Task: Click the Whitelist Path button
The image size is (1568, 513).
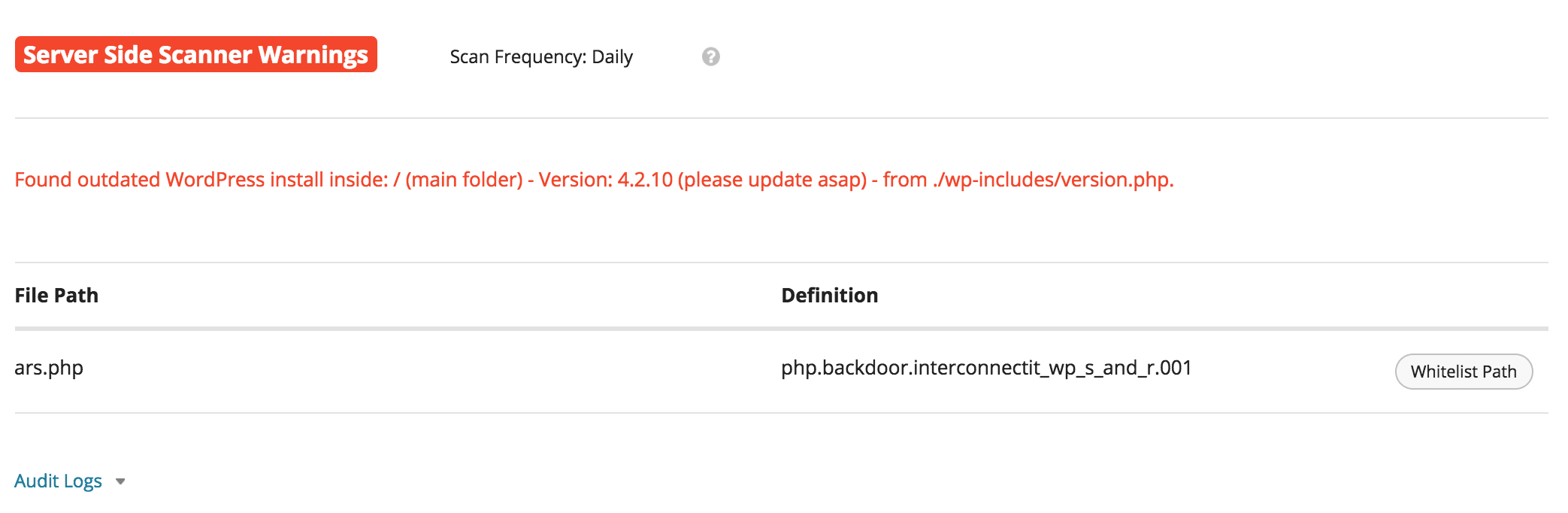Action: [x=1464, y=372]
